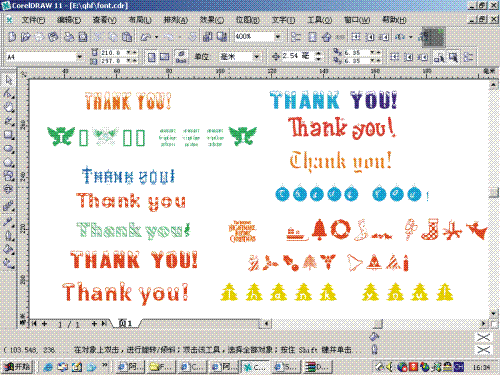Image resolution: width=500 pixels, height=375 pixels.
Task: Click the add page plus button
Action: [94, 324]
